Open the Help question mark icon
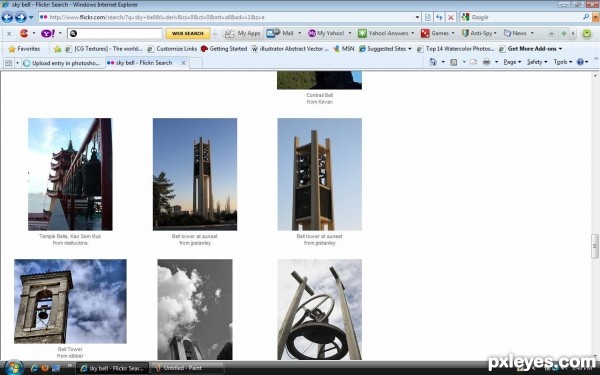Screen dimensions: 600x375 pos(580,62)
